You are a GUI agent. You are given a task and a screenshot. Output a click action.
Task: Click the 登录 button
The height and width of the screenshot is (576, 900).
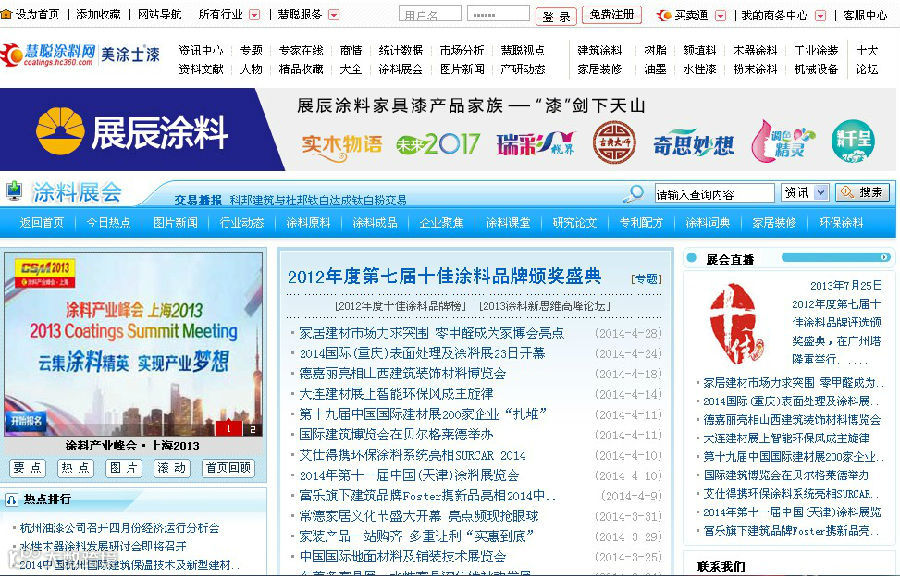(x=556, y=17)
